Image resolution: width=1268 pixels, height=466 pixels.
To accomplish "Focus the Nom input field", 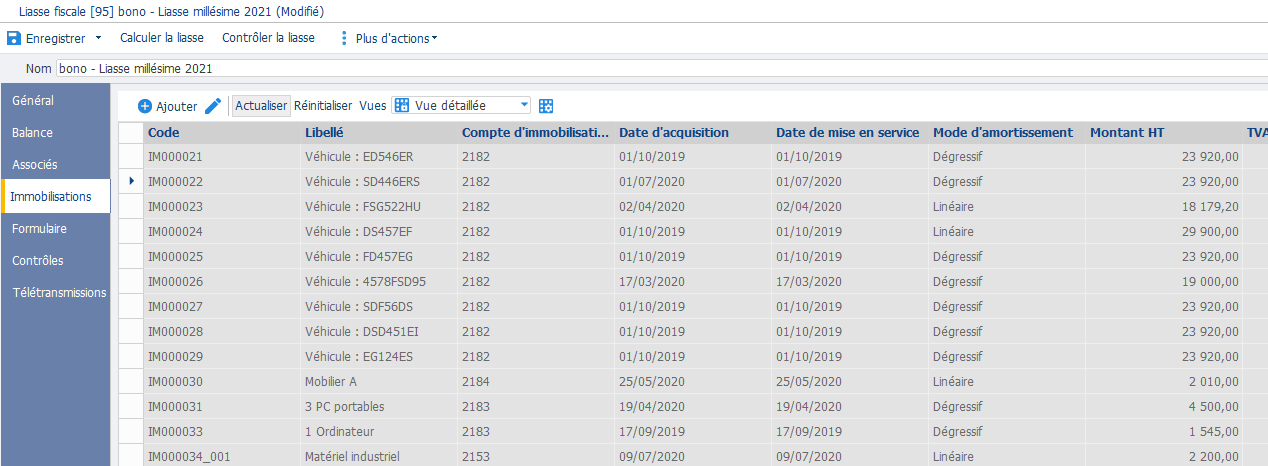I will pos(661,69).
